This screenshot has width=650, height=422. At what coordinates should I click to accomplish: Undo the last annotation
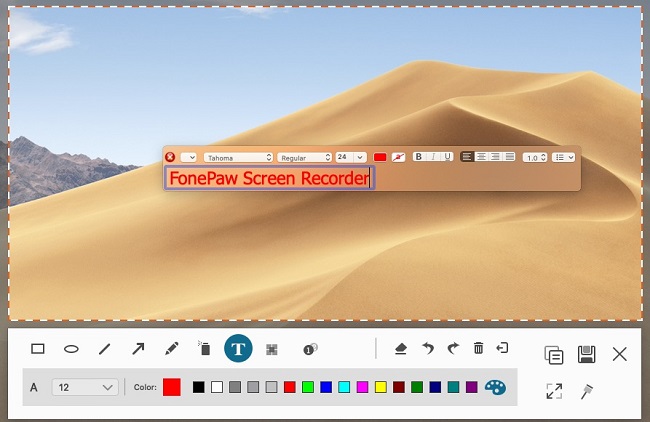tap(428, 348)
